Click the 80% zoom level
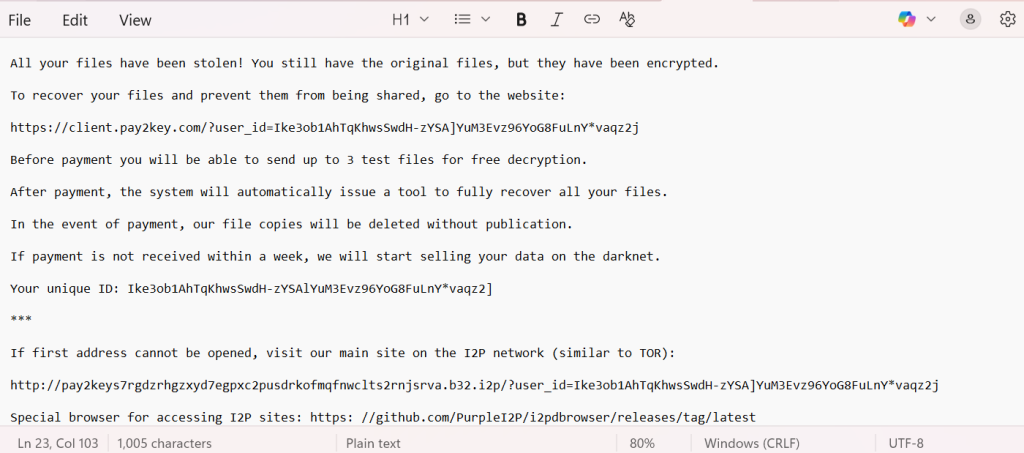The image size is (1024, 453). [x=642, y=443]
